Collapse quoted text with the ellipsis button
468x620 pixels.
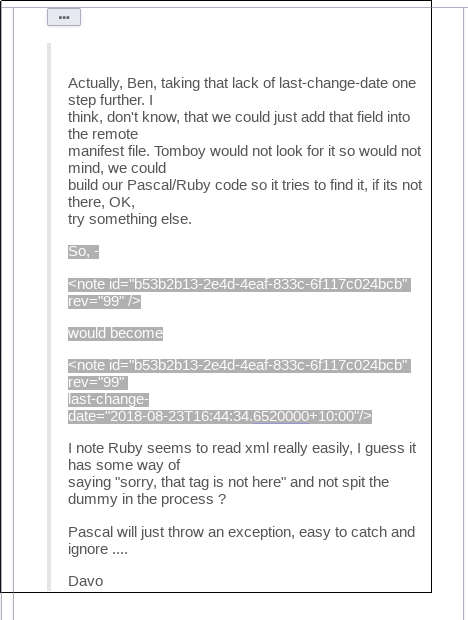point(64,17)
